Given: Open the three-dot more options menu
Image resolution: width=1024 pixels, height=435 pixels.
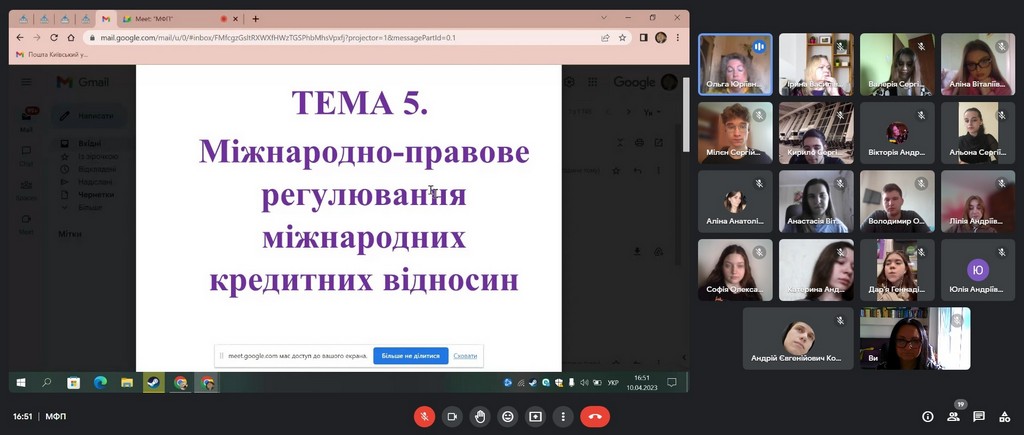Looking at the screenshot, I should (x=564, y=416).
